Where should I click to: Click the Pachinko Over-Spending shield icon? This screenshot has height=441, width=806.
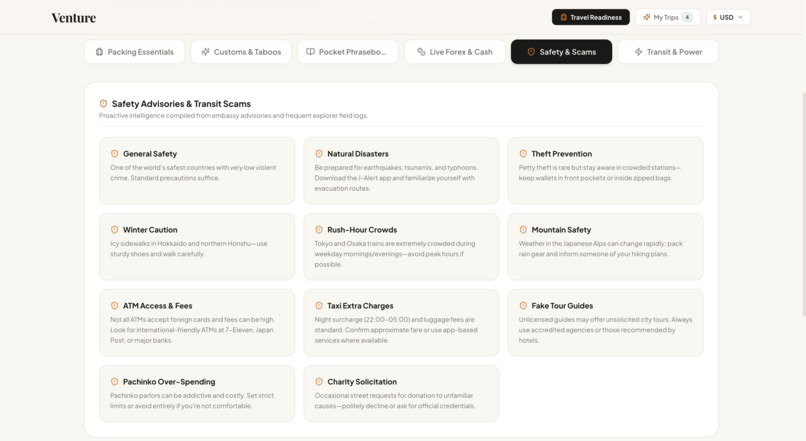(115, 382)
